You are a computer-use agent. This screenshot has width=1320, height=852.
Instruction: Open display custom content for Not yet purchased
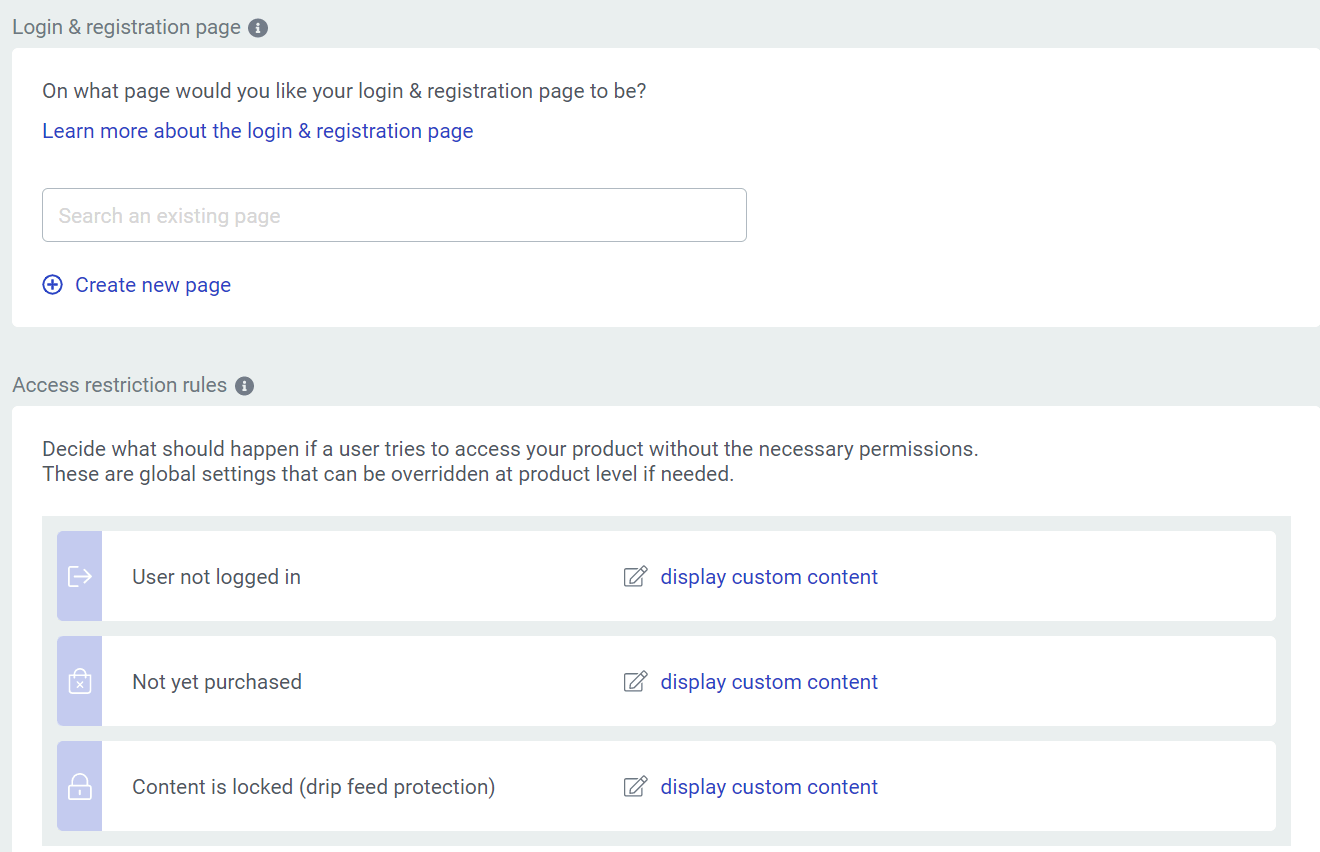769,682
